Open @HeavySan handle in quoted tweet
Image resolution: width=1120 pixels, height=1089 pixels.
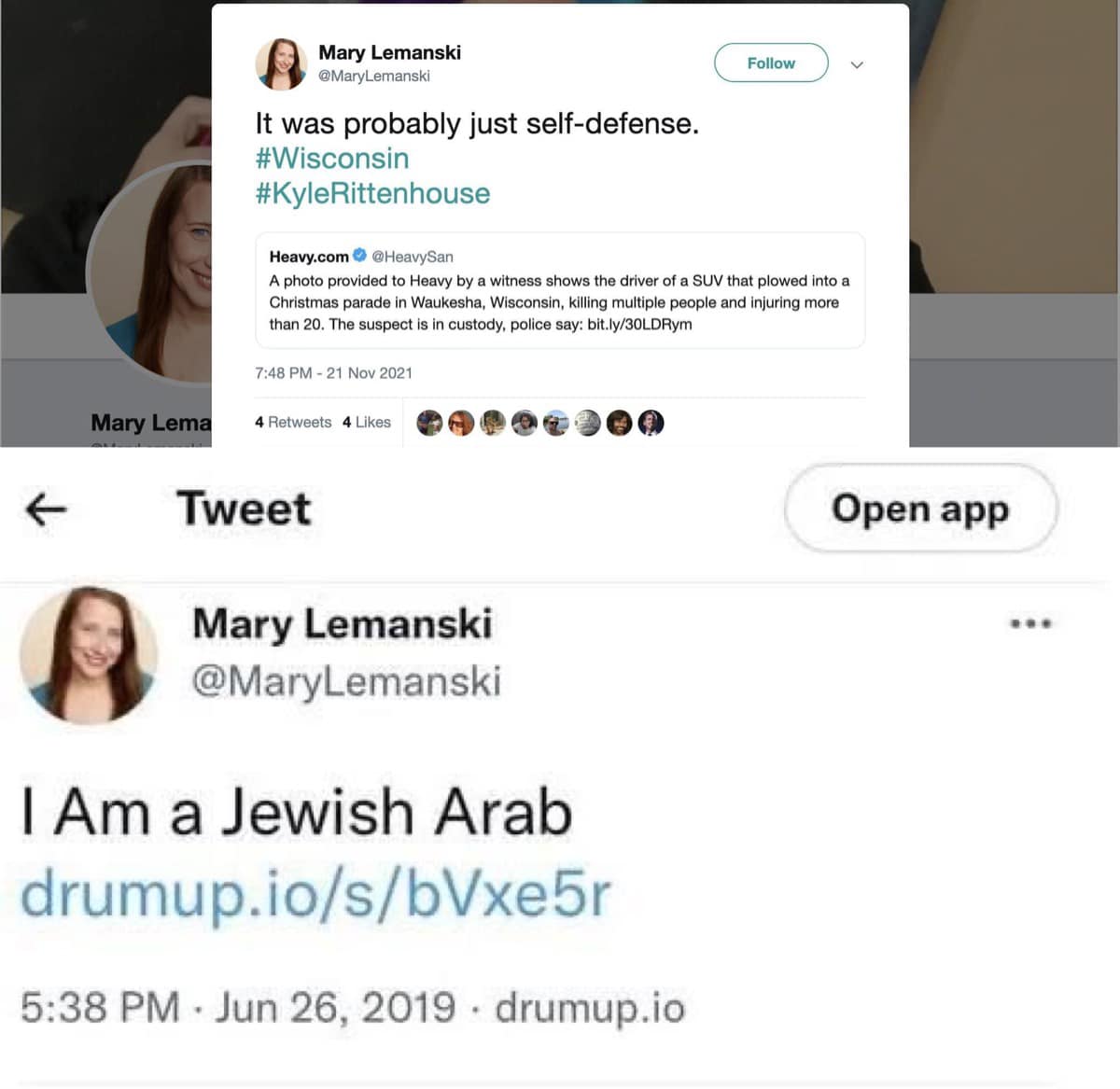(x=413, y=257)
